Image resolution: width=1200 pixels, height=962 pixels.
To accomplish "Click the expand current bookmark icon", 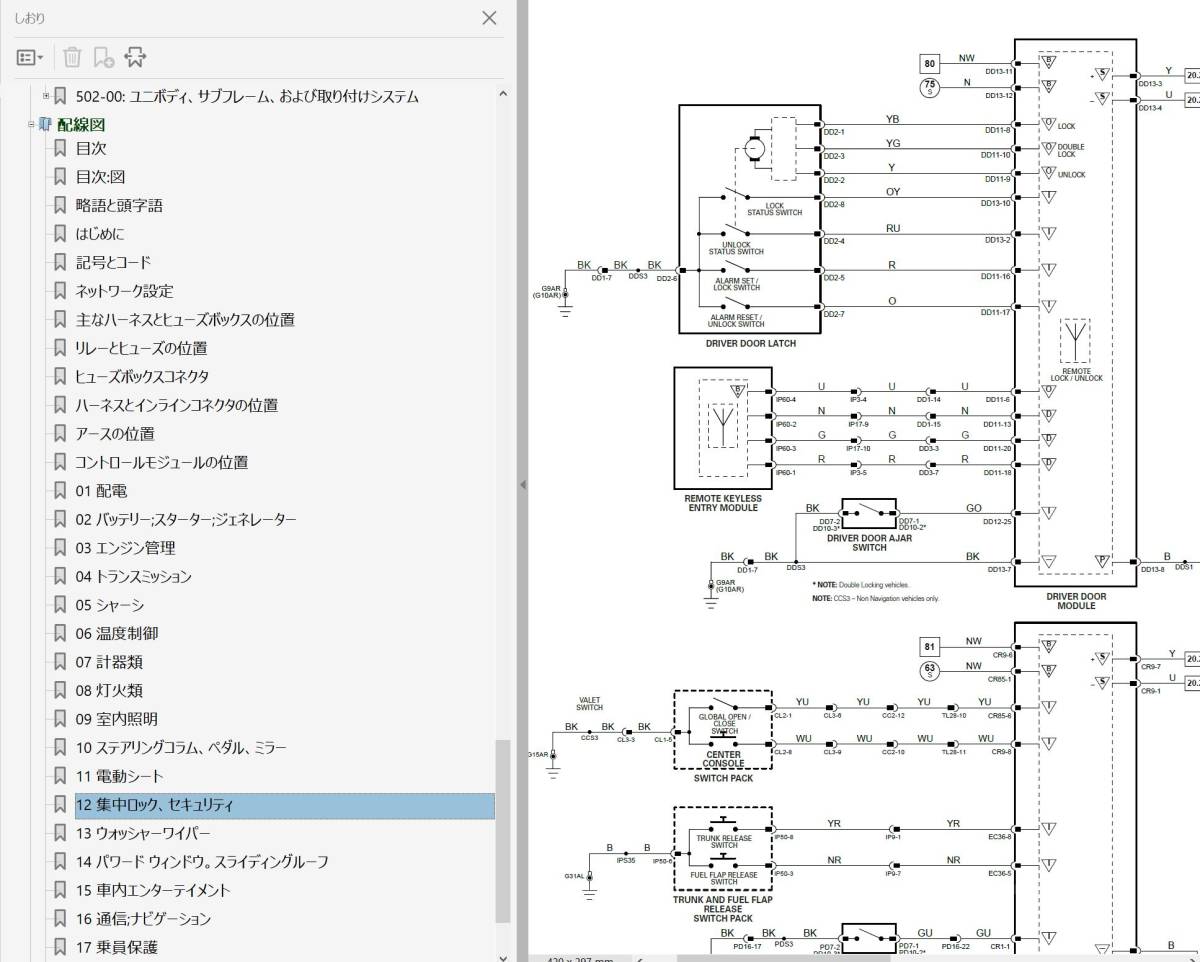I will pos(135,58).
